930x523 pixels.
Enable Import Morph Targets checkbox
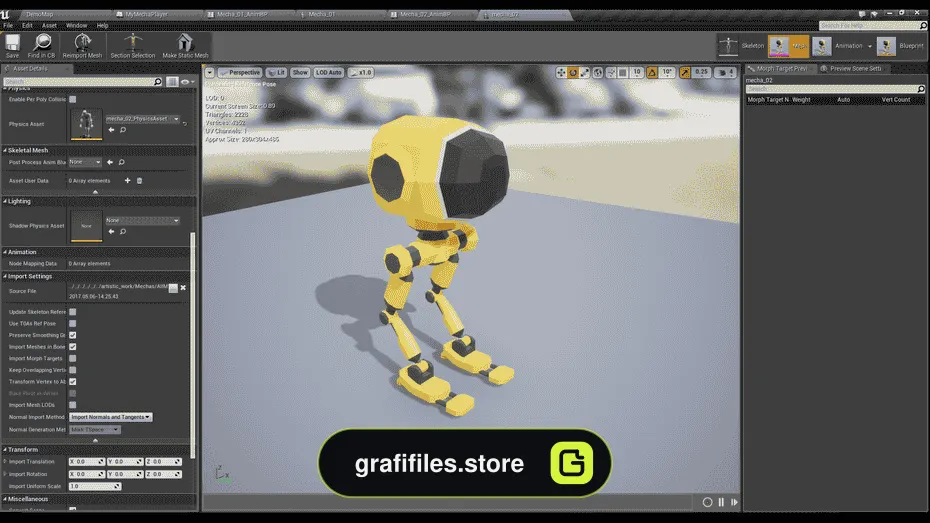pos(72,358)
